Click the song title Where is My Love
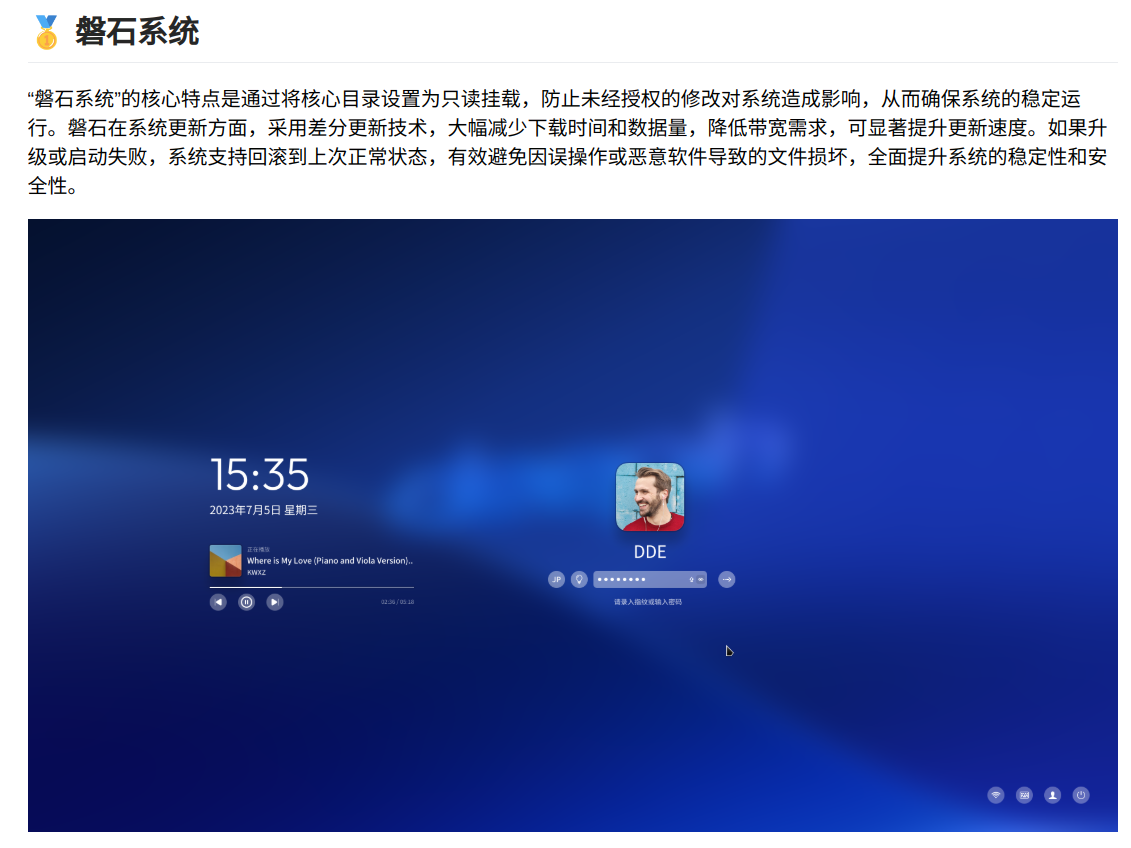 [330, 561]
